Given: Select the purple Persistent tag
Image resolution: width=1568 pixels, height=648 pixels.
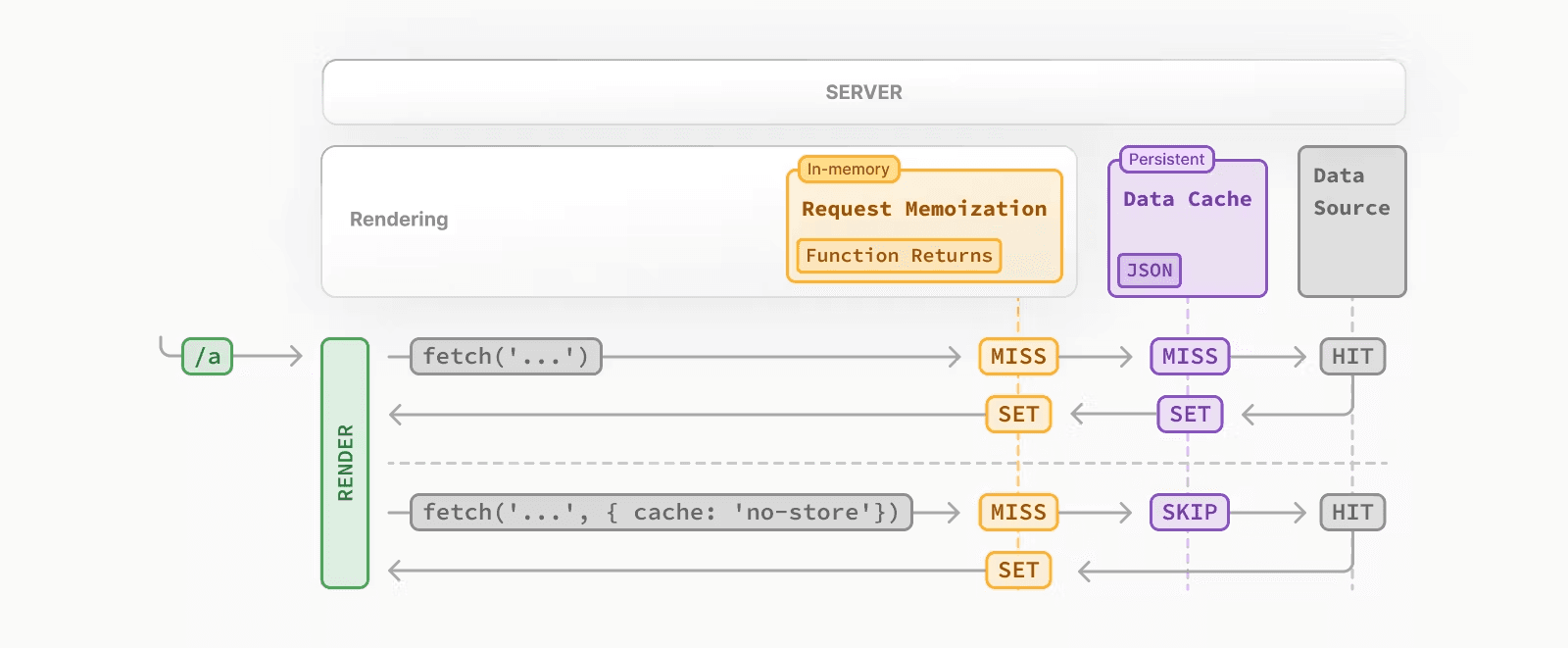Looking at the screenshot, I should point(1166,160).
